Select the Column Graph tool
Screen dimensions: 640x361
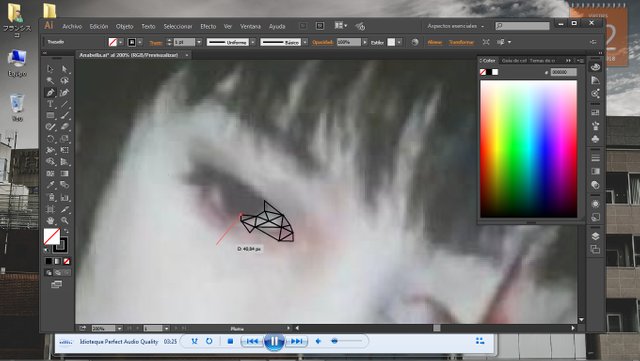[64, 198]
